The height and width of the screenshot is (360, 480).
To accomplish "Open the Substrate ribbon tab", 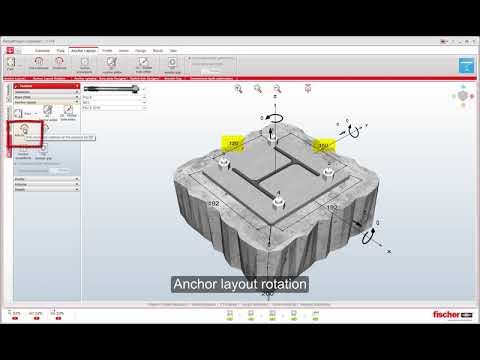I will point(42,51).
